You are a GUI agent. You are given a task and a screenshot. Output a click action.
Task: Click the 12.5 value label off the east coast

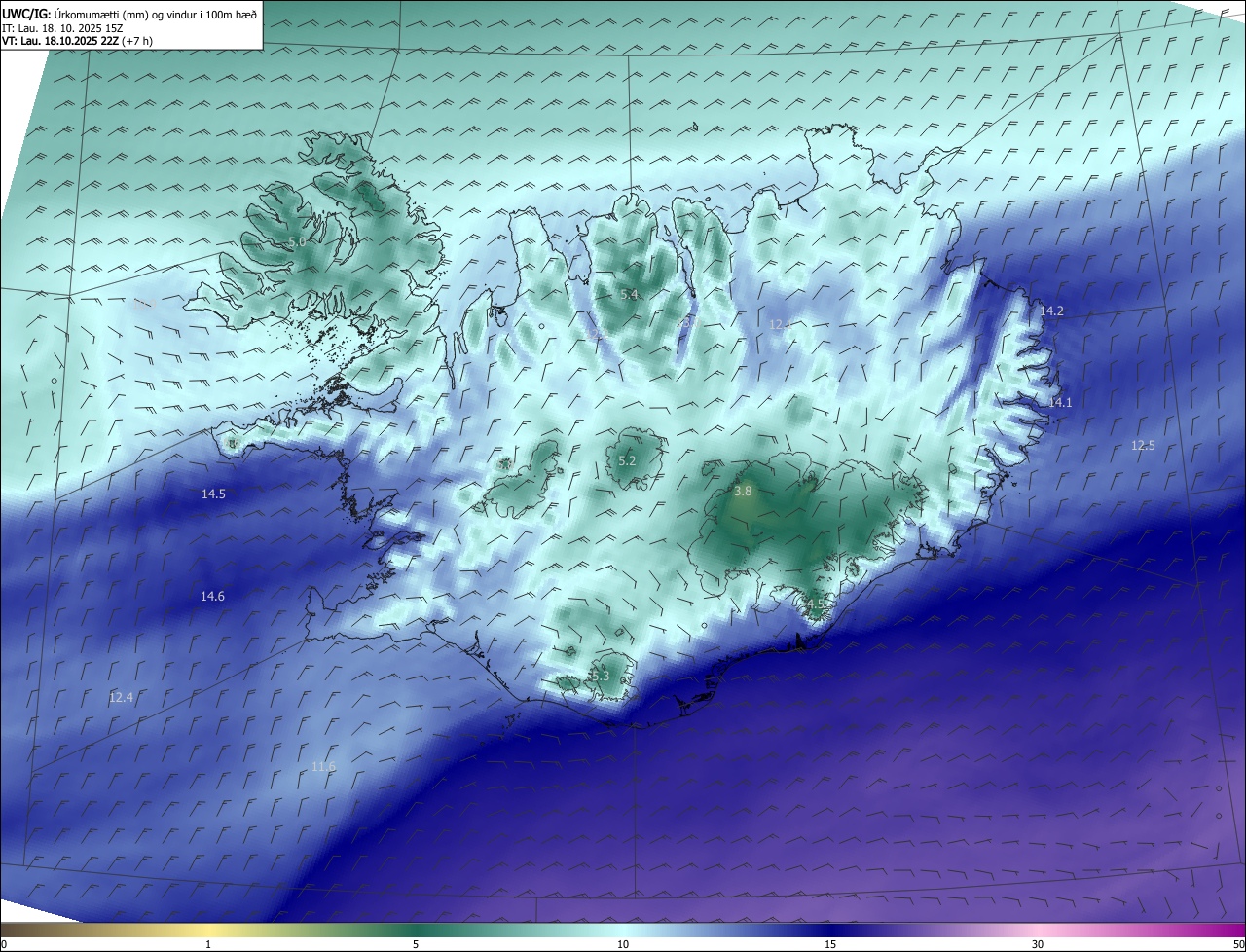point(1143,446)
